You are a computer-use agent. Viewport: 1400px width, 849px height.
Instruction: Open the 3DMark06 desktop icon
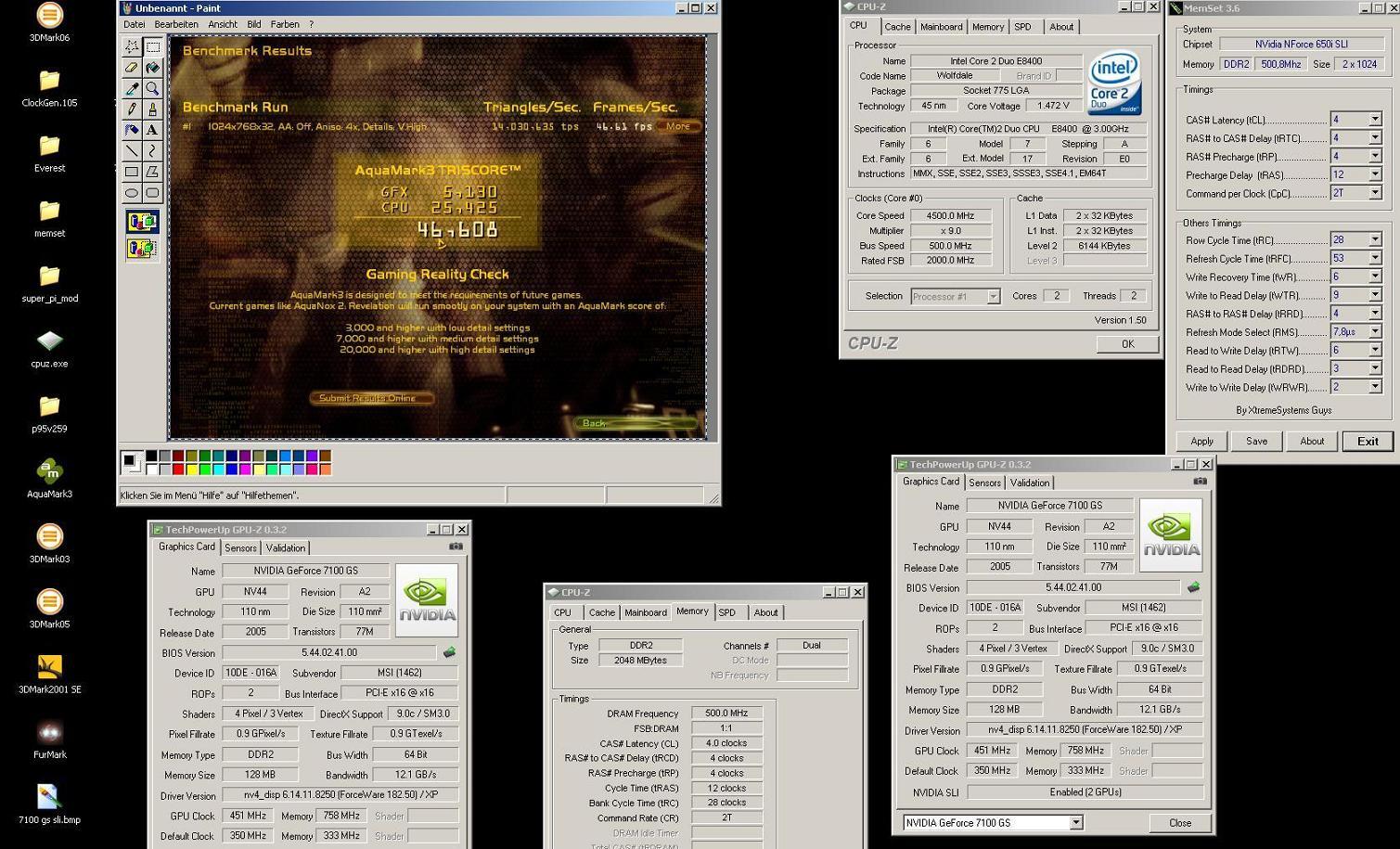49,23
